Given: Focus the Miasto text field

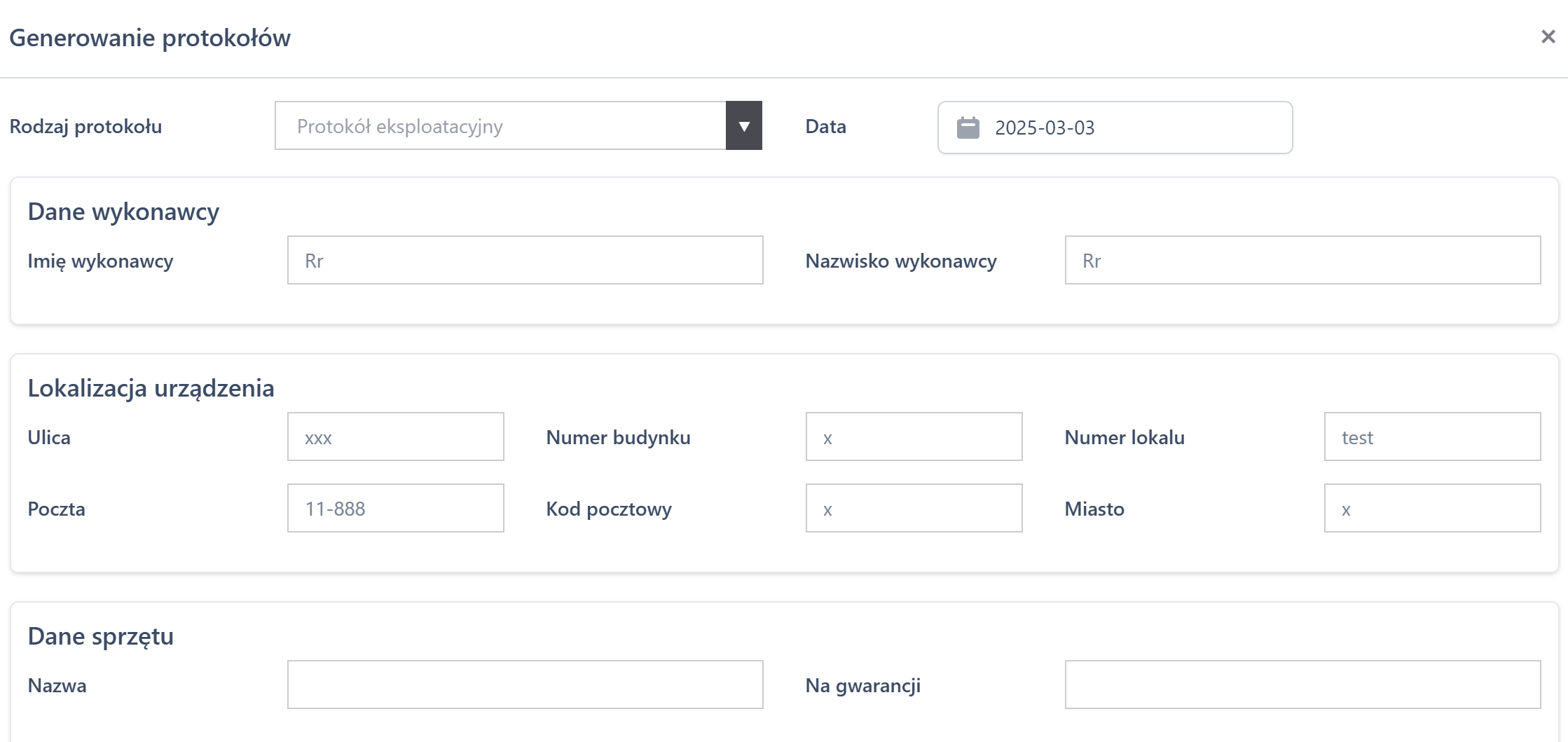Looking at the screenshot, I should [1431, 509].
